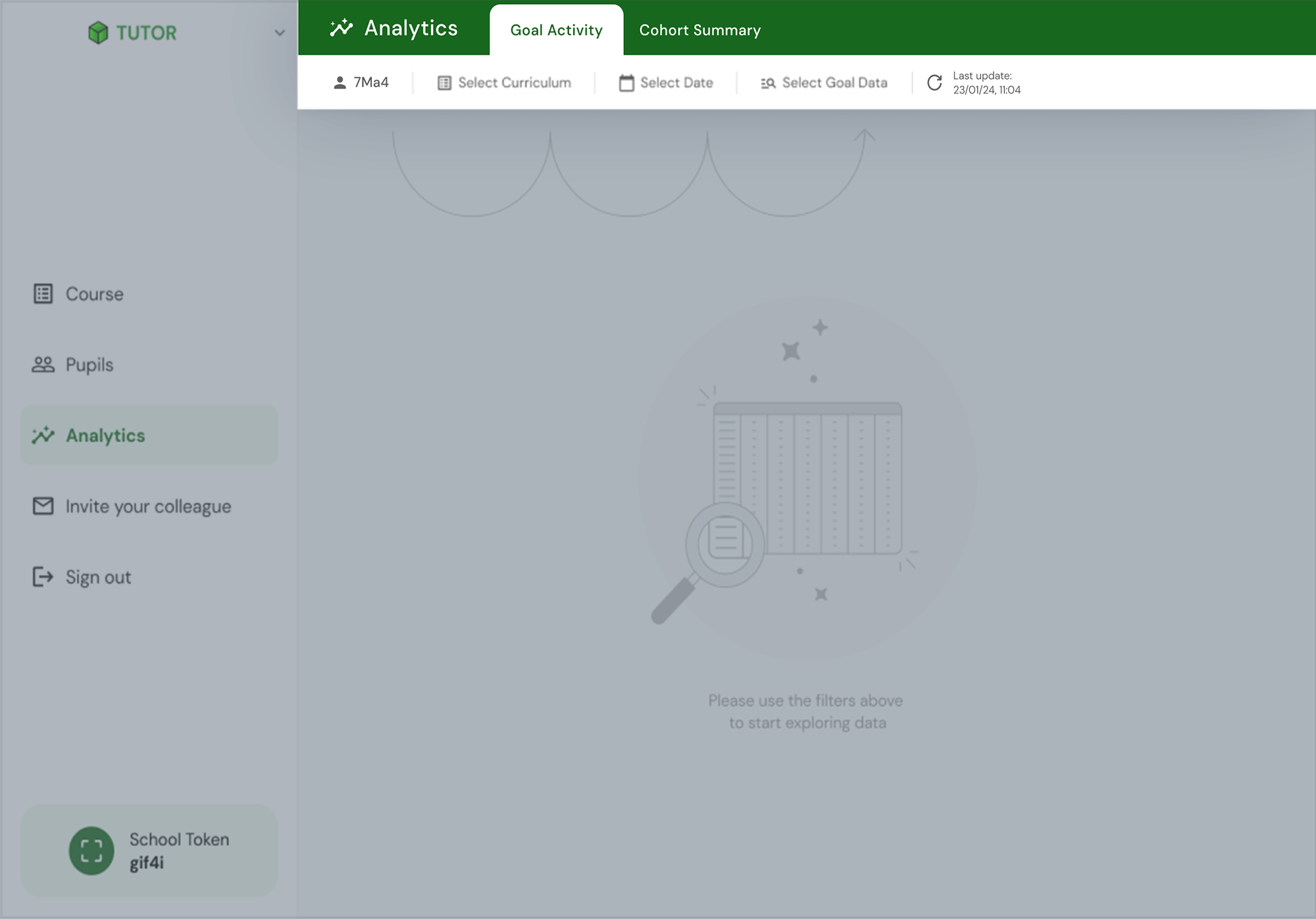1316x919 pixels.
Task: Click the Pupils people icon
Action: coord(43,365)
